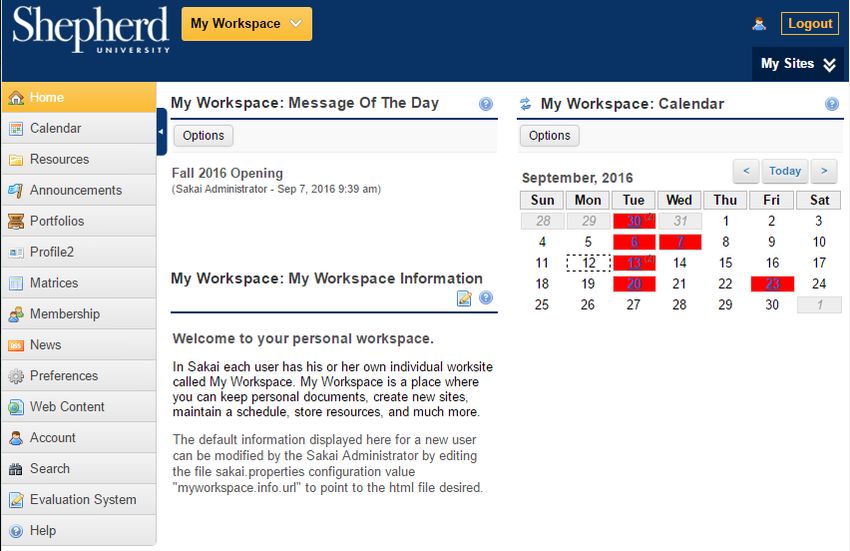The image size is (850, 551).
Task: Select red highlighted September 23 date
Action: pos(772,284)
